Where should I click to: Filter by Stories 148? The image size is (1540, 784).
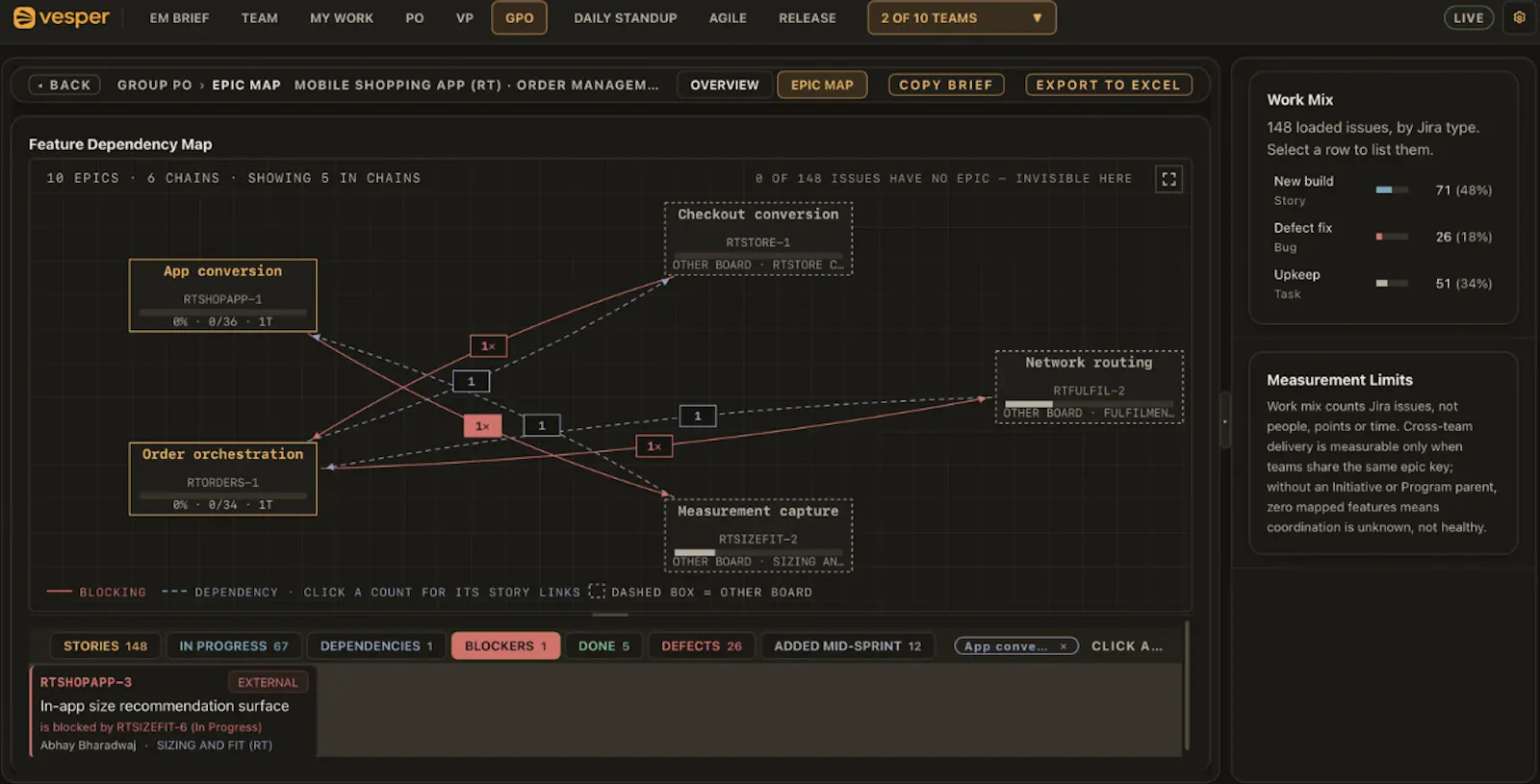[106, 646]
